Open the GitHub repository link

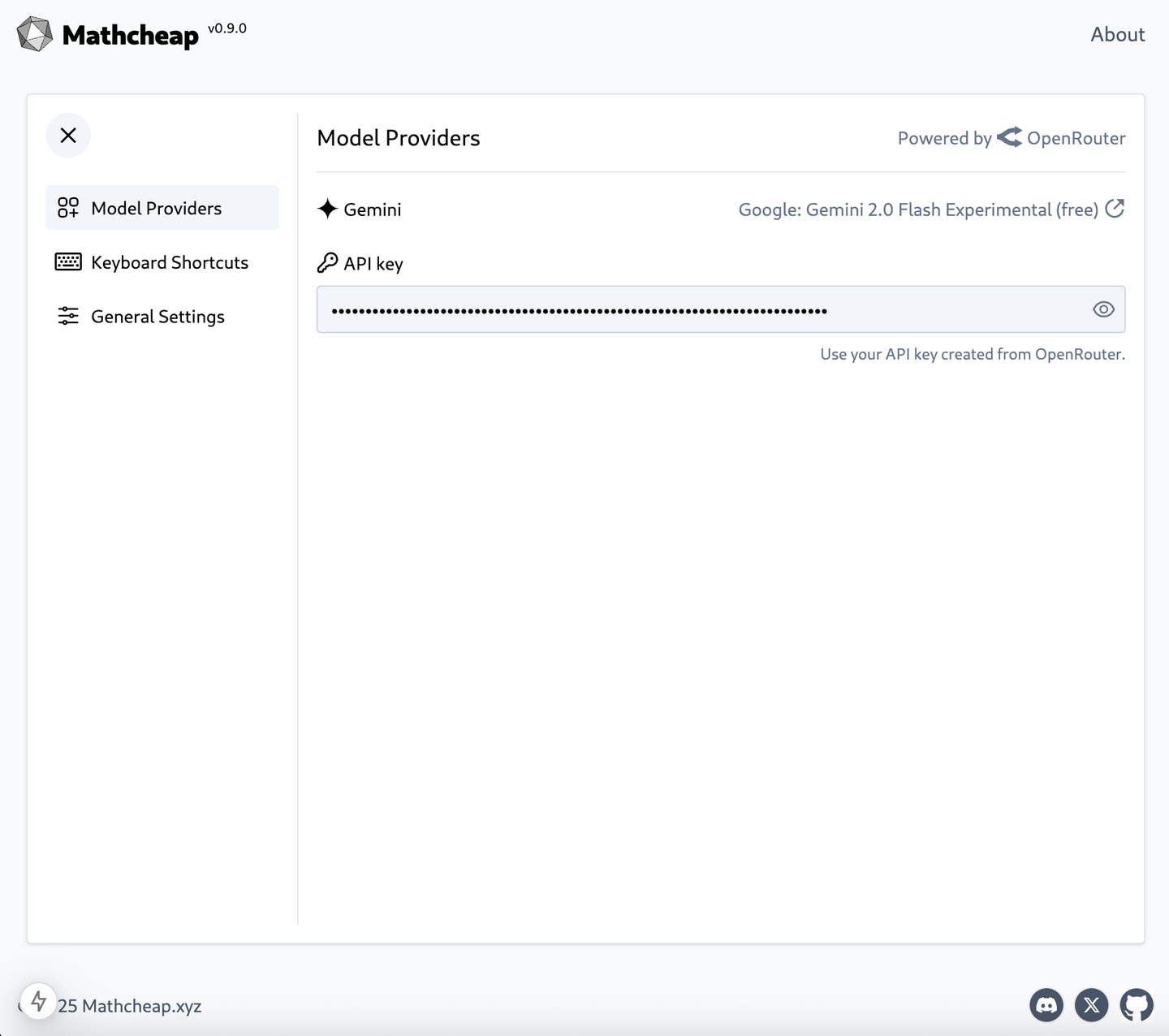[x=1137, y=1005]
